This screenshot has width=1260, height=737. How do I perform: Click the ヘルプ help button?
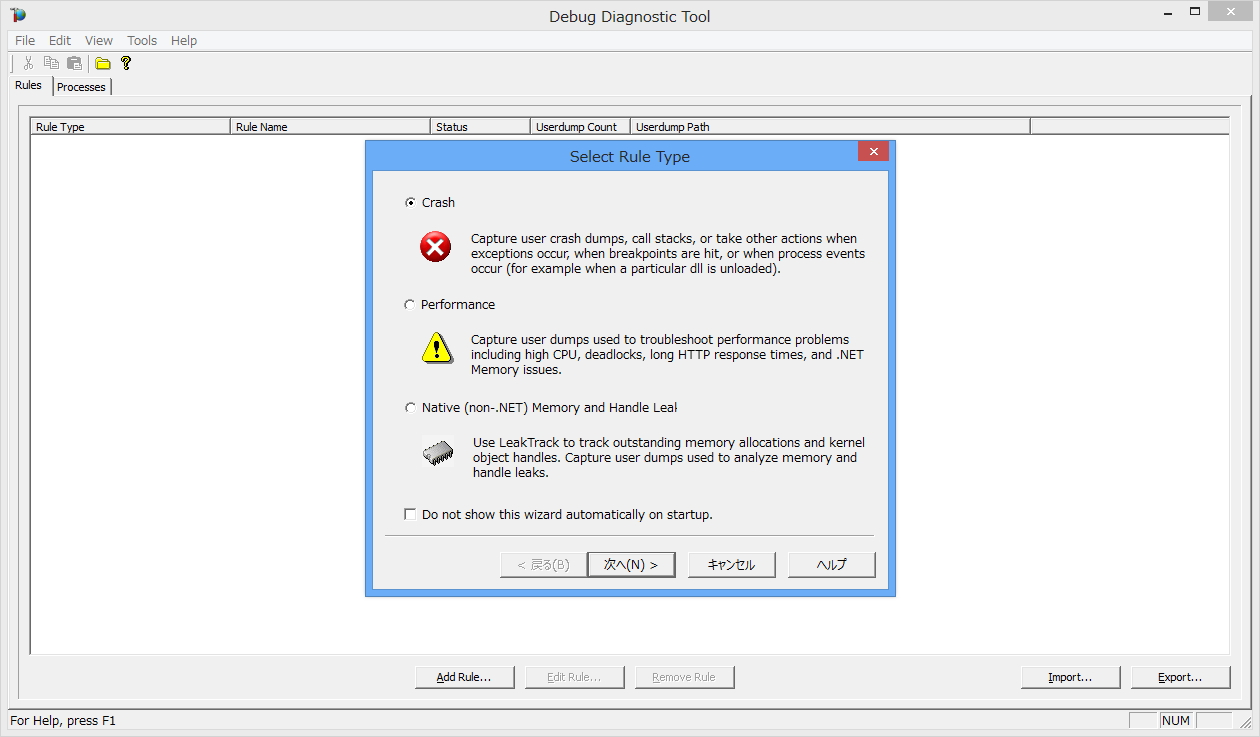coord(832,564)
